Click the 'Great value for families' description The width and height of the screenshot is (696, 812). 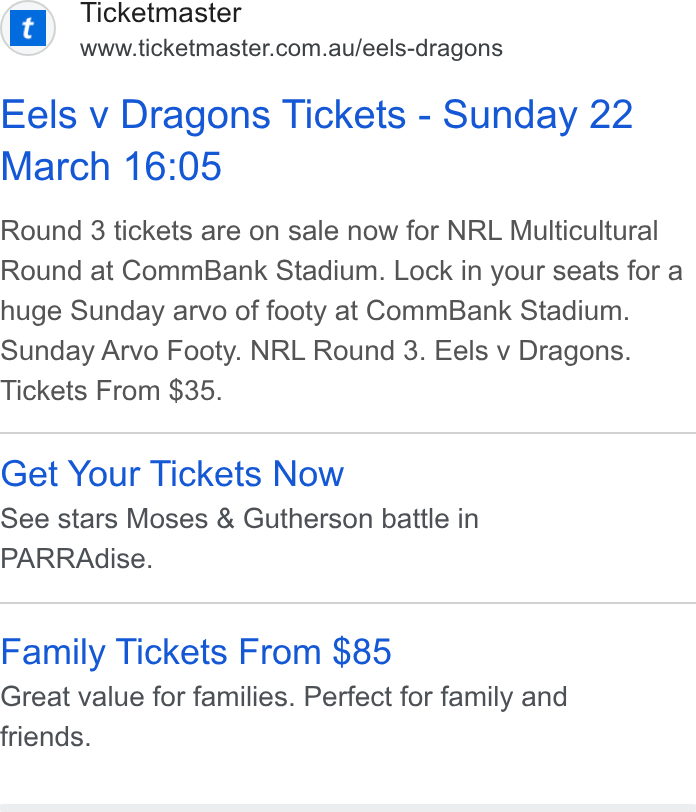click(x=284, y=717)
